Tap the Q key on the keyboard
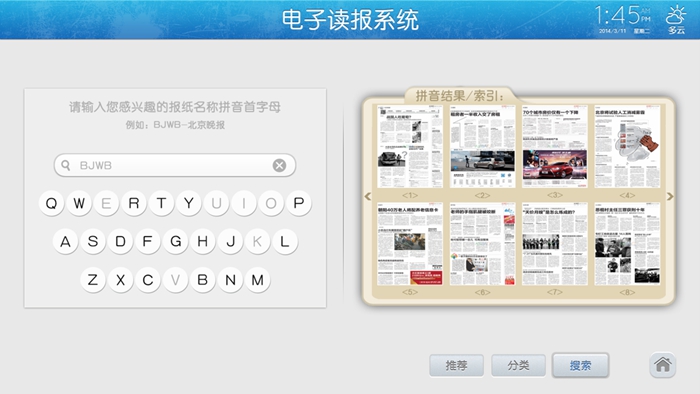 coord(51,203)
